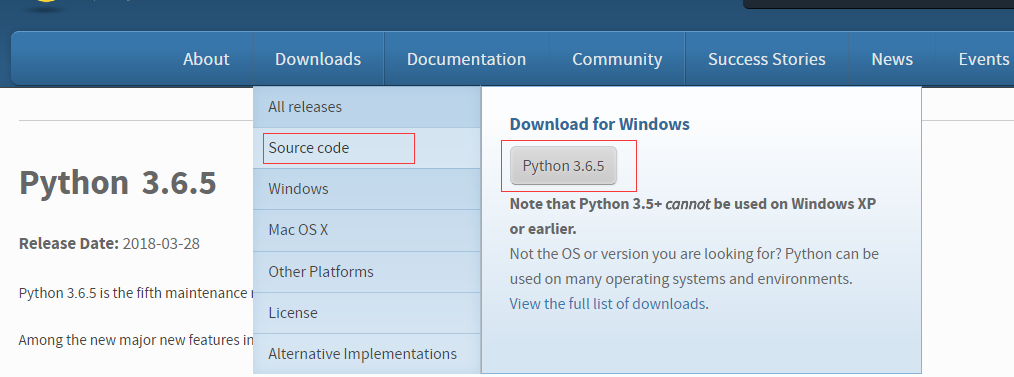Open the Downloads nav menu
The image size is (1014, 377).
pos(318,59)
